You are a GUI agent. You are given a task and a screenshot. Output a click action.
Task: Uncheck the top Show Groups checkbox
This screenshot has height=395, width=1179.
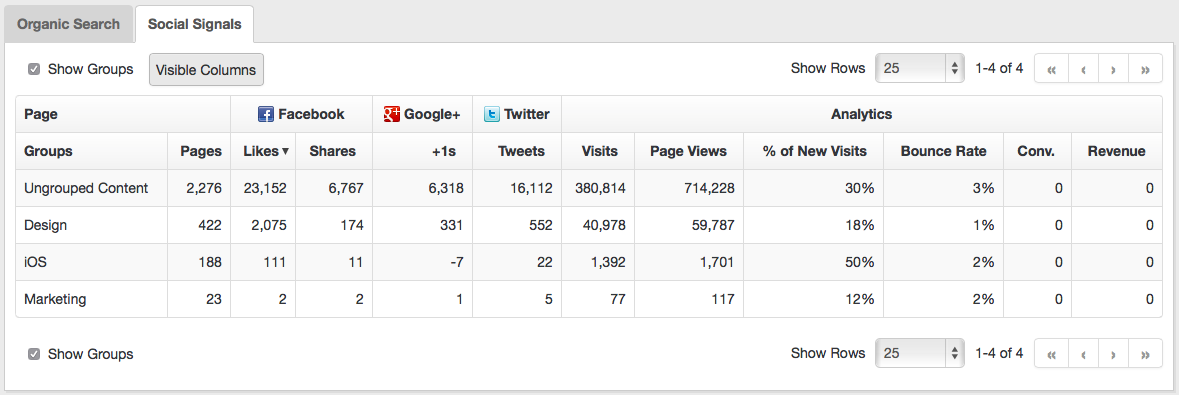coord(34,69)
